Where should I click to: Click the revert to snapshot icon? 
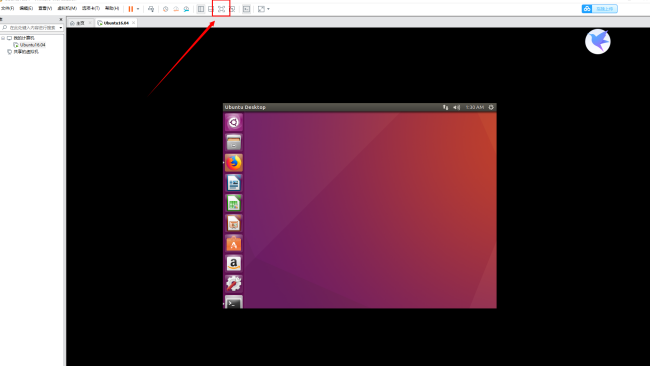176,9
